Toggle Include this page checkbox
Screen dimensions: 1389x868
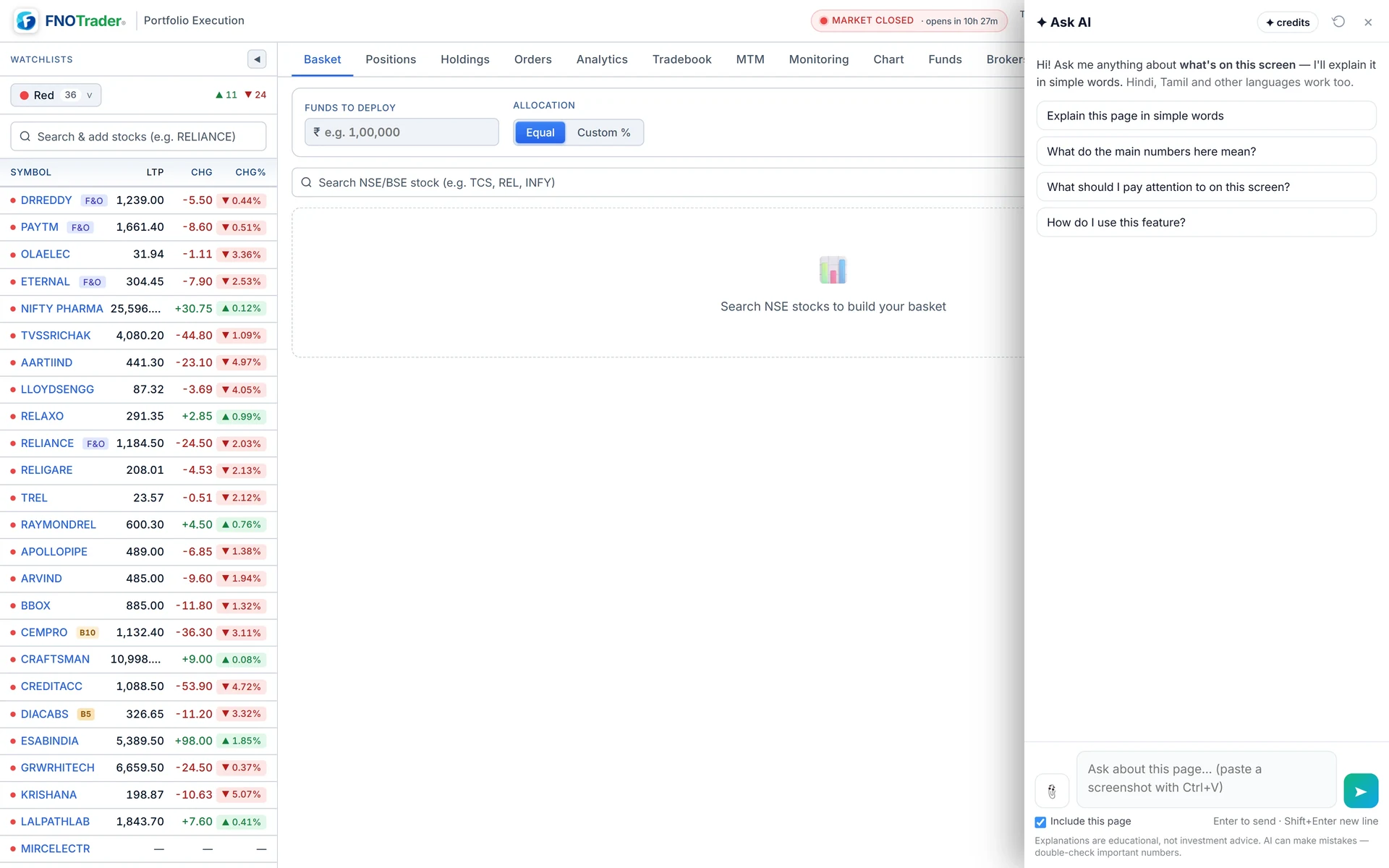1040,822
